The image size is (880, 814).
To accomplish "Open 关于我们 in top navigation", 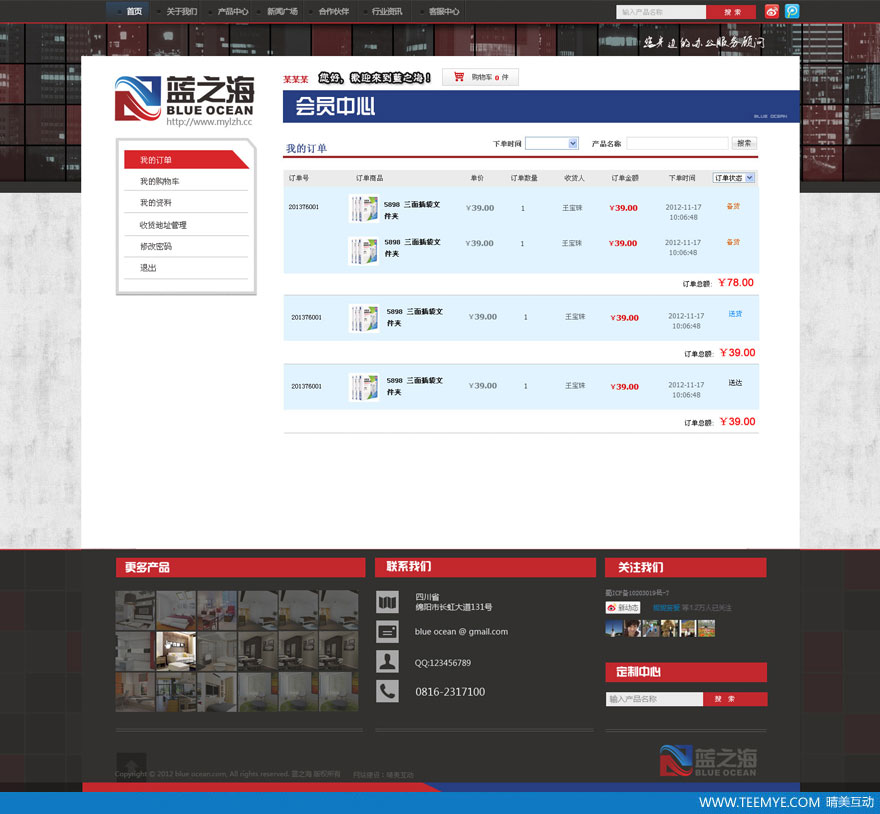I will tap(181, 11).
